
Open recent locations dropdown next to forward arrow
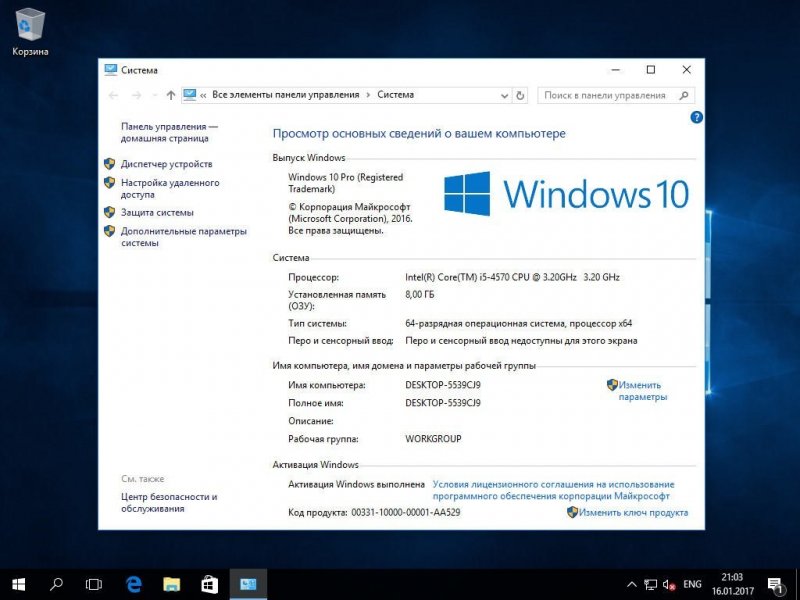click(x=155, y=95)
